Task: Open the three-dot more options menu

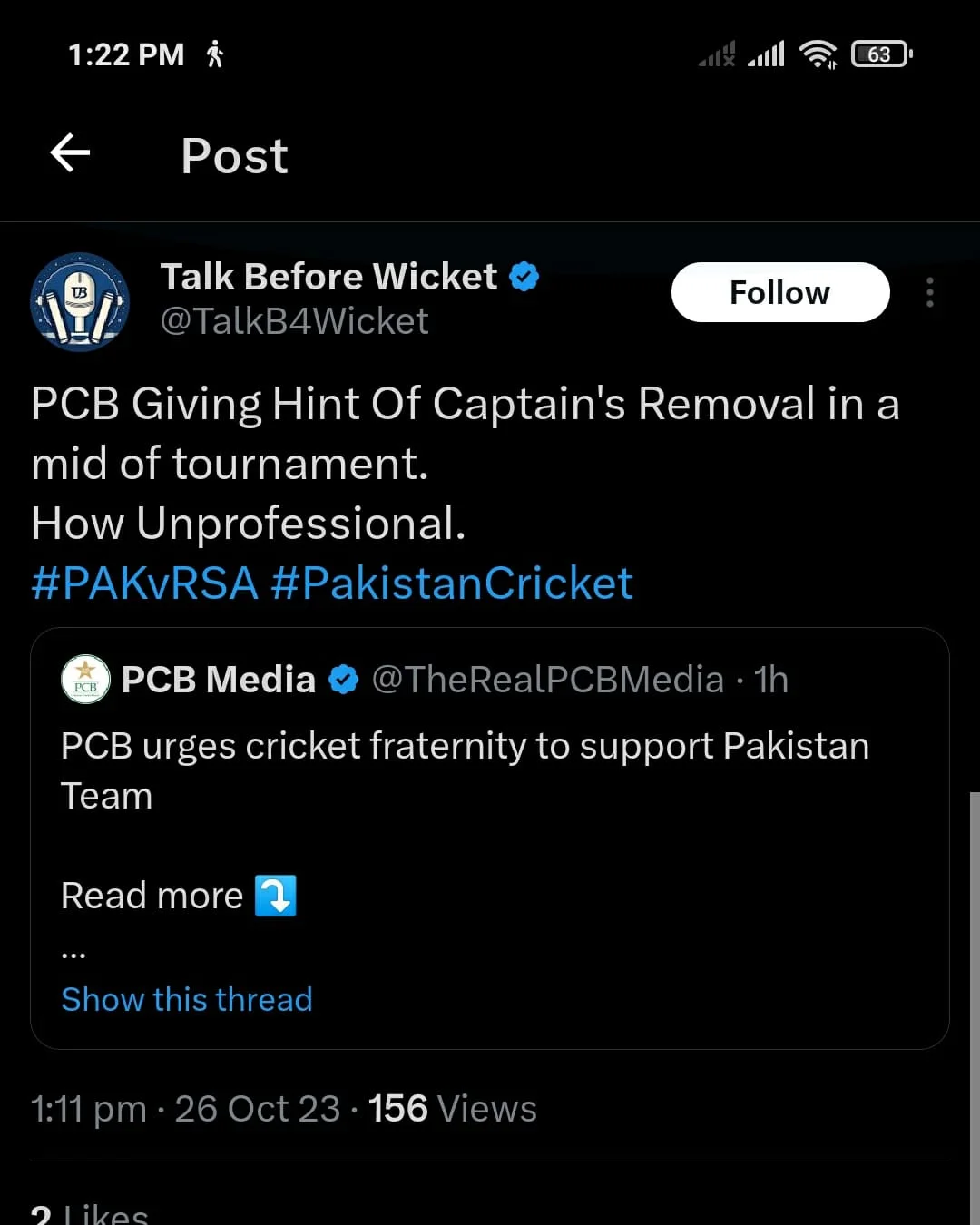Action: [929, 292]
